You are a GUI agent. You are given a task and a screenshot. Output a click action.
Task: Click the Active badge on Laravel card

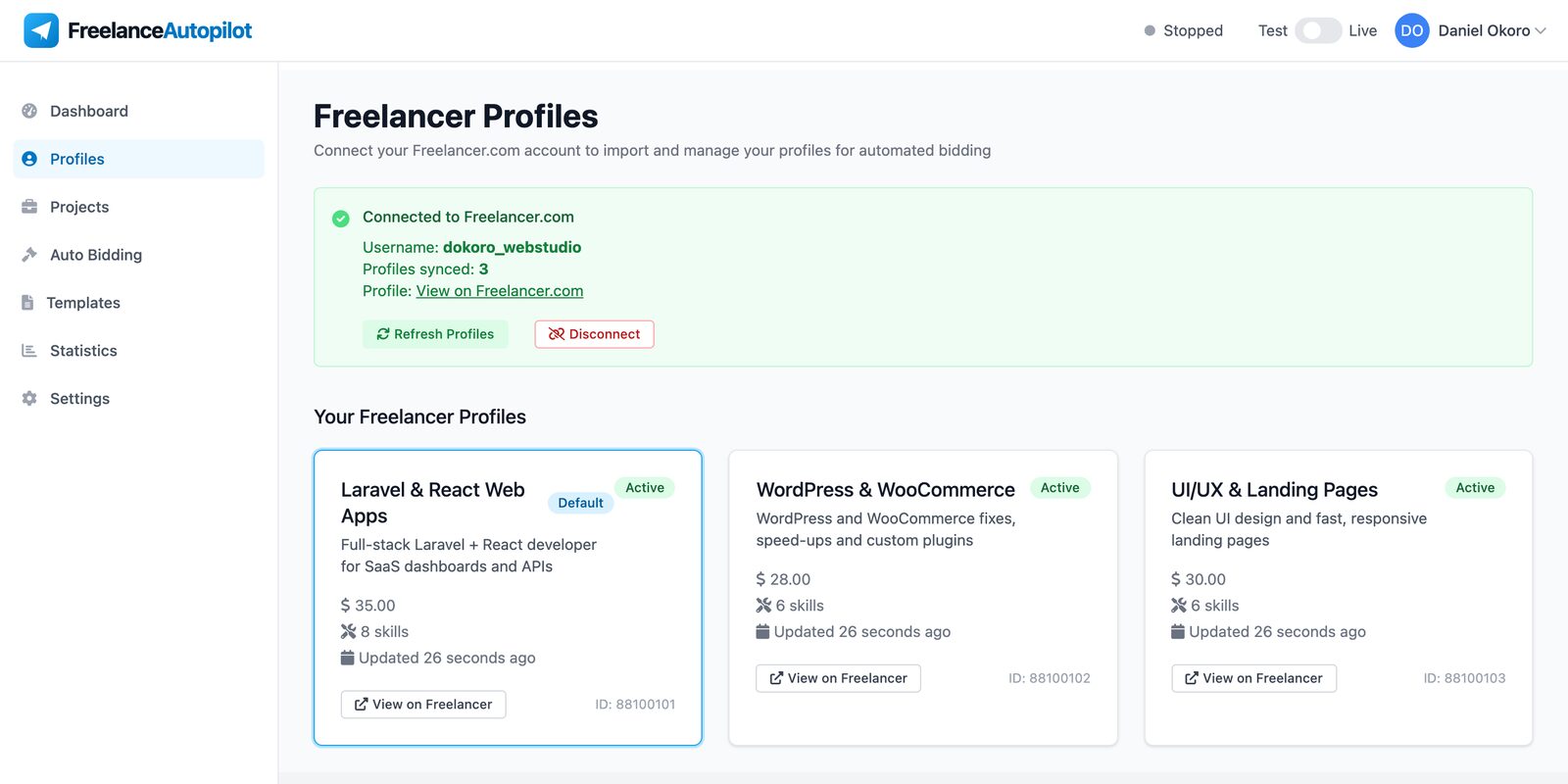pyautogui.click(x=645, y=488)
